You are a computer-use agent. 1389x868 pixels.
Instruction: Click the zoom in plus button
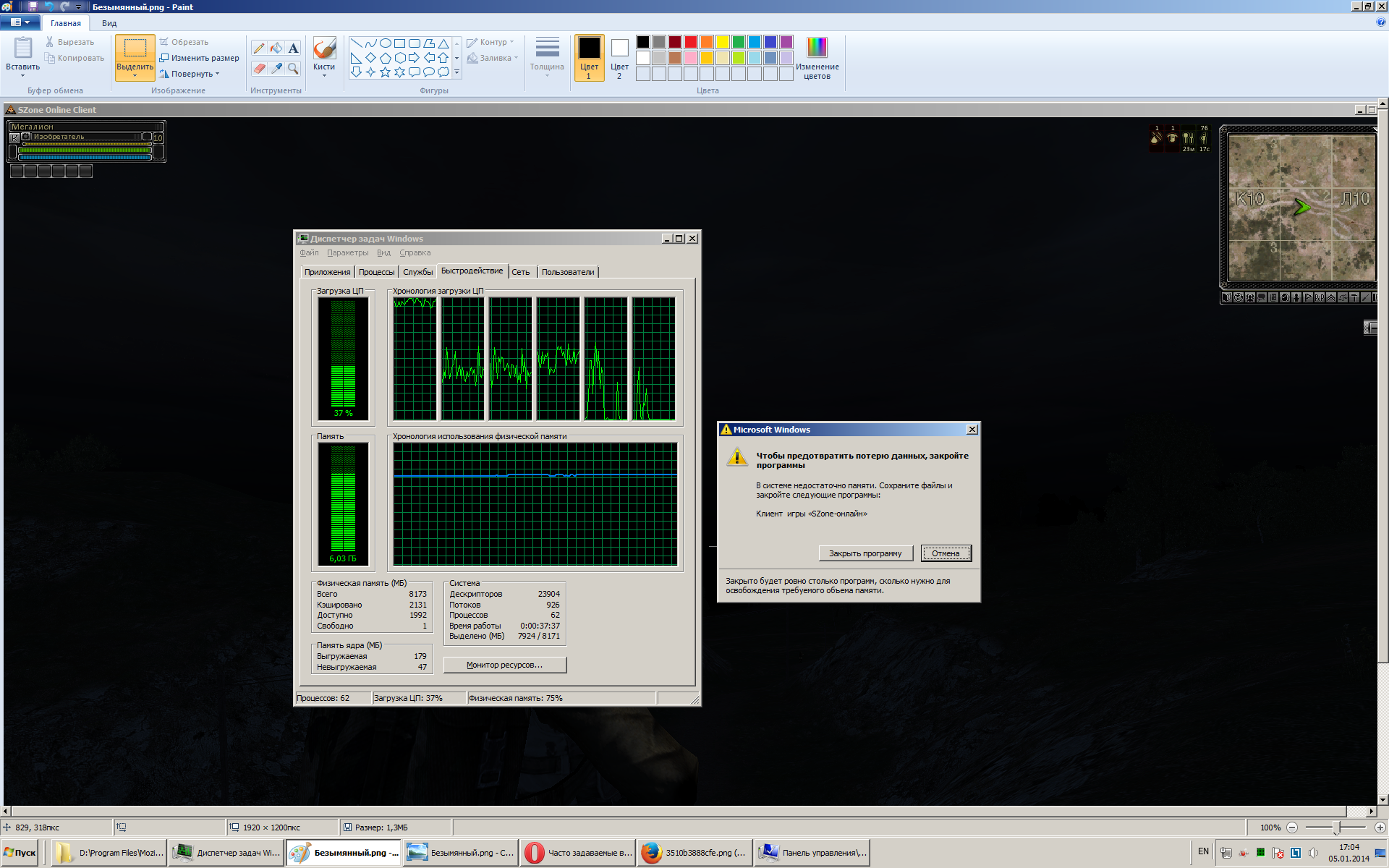(x=1380, y=827)
